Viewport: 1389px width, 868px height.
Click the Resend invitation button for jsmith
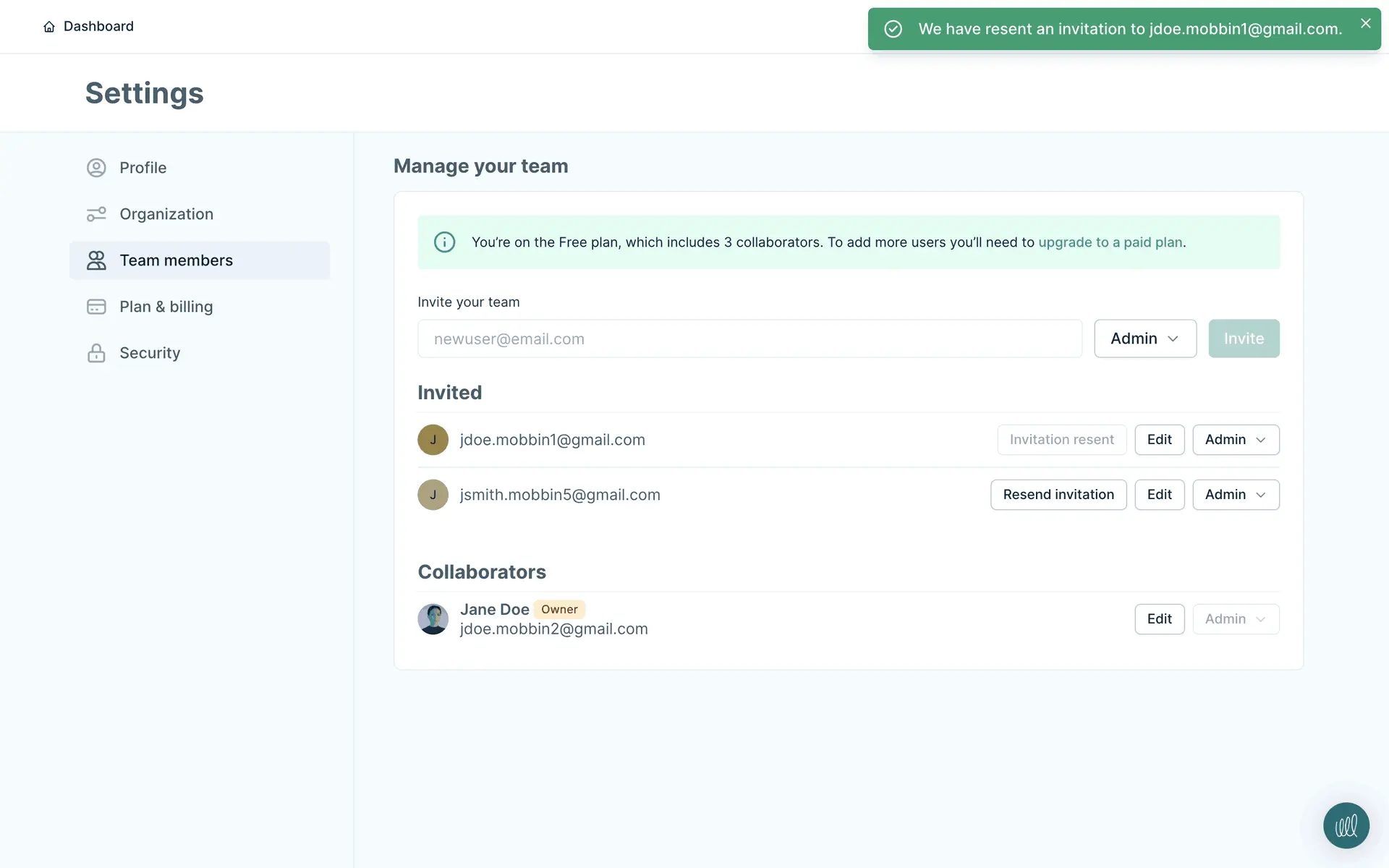1058,495
